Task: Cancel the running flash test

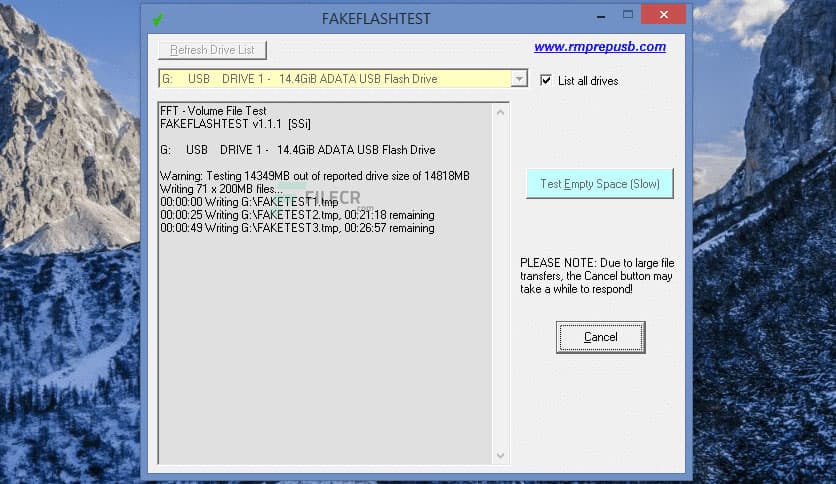Action: pyautogui.click(x=600, y=337)
